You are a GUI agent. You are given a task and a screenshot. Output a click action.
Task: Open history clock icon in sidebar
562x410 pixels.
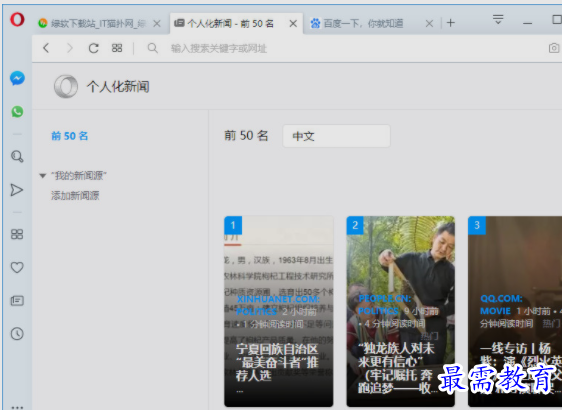[x=17, y=334]
